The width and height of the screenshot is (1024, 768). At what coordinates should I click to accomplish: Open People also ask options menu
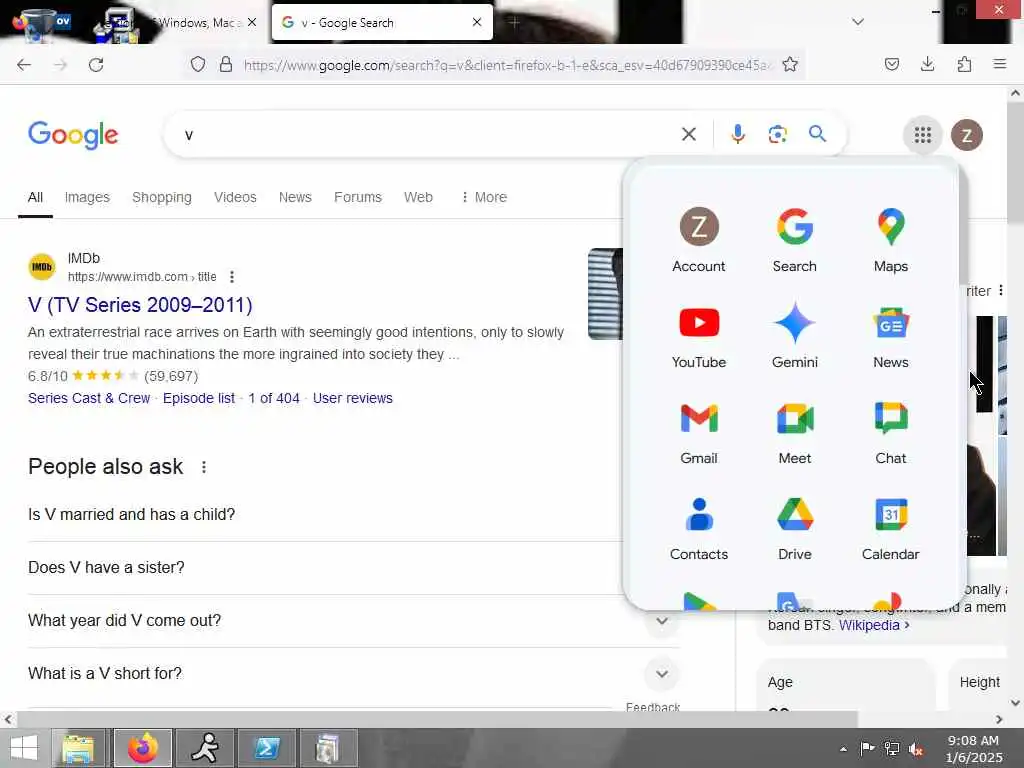tap(204, 467)
